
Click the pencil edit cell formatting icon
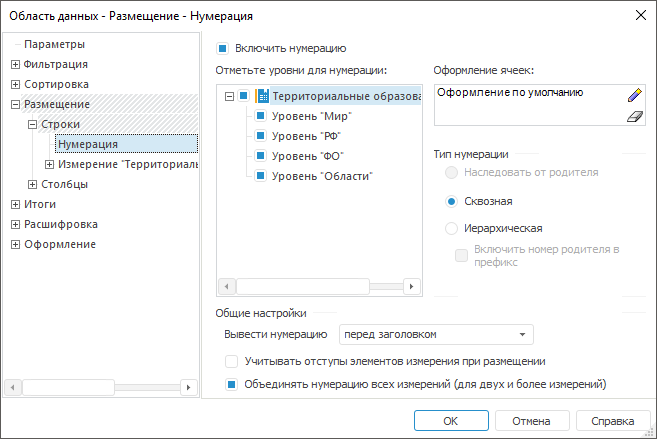[632, 96]
